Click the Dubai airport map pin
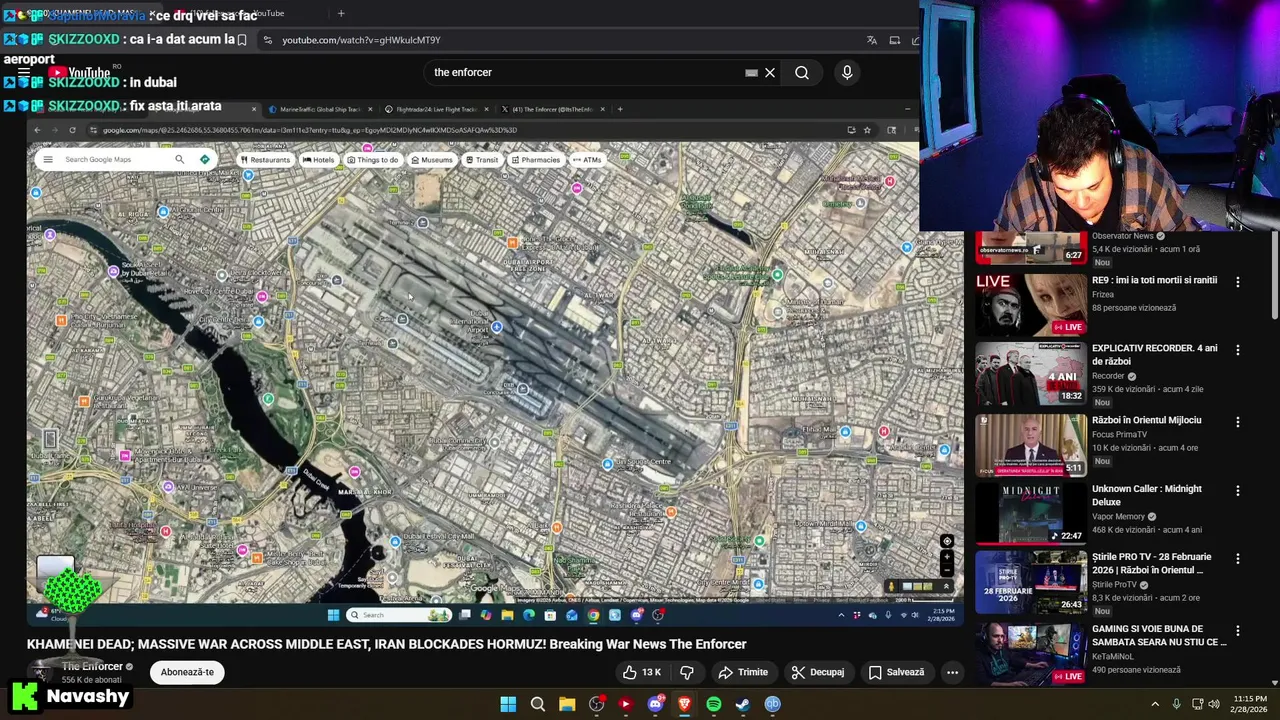Image resolution: width=1280 pixels, height=720 pixels. click(496, 327)
